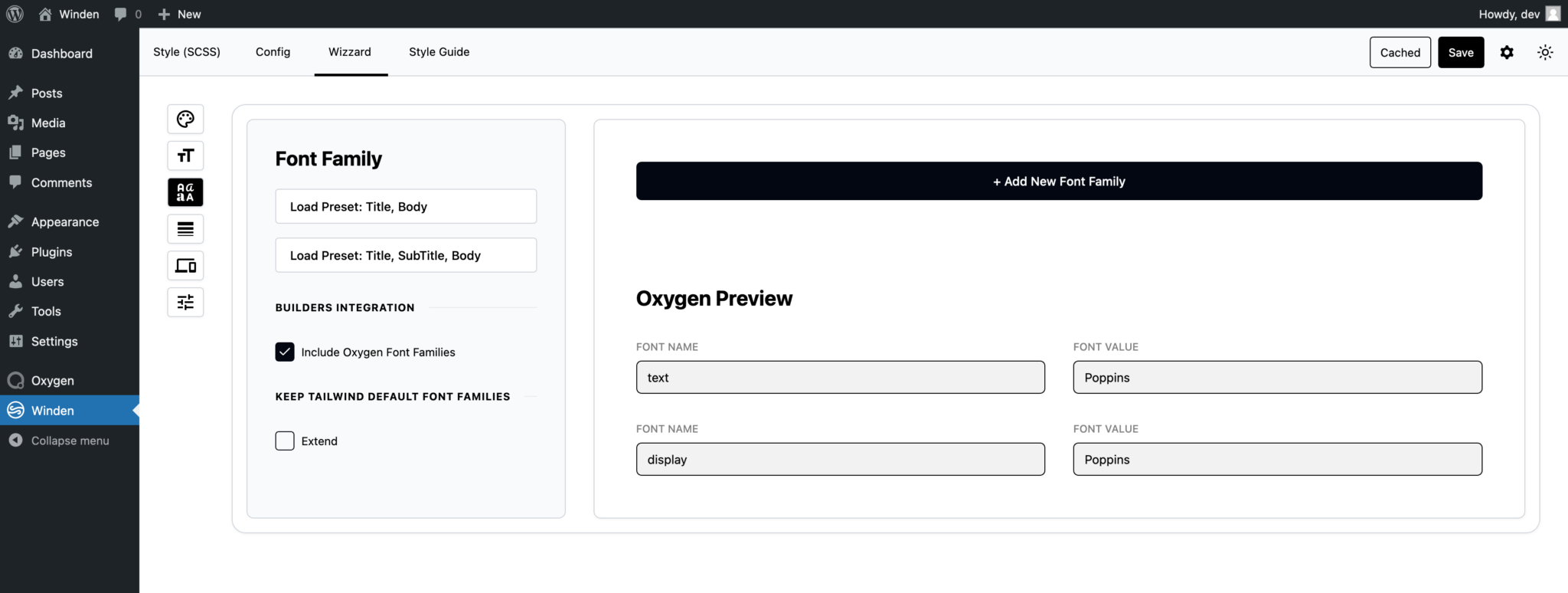1568x593 pixels.
Task: Open Oxygen menu label
Action: (53, 381)
